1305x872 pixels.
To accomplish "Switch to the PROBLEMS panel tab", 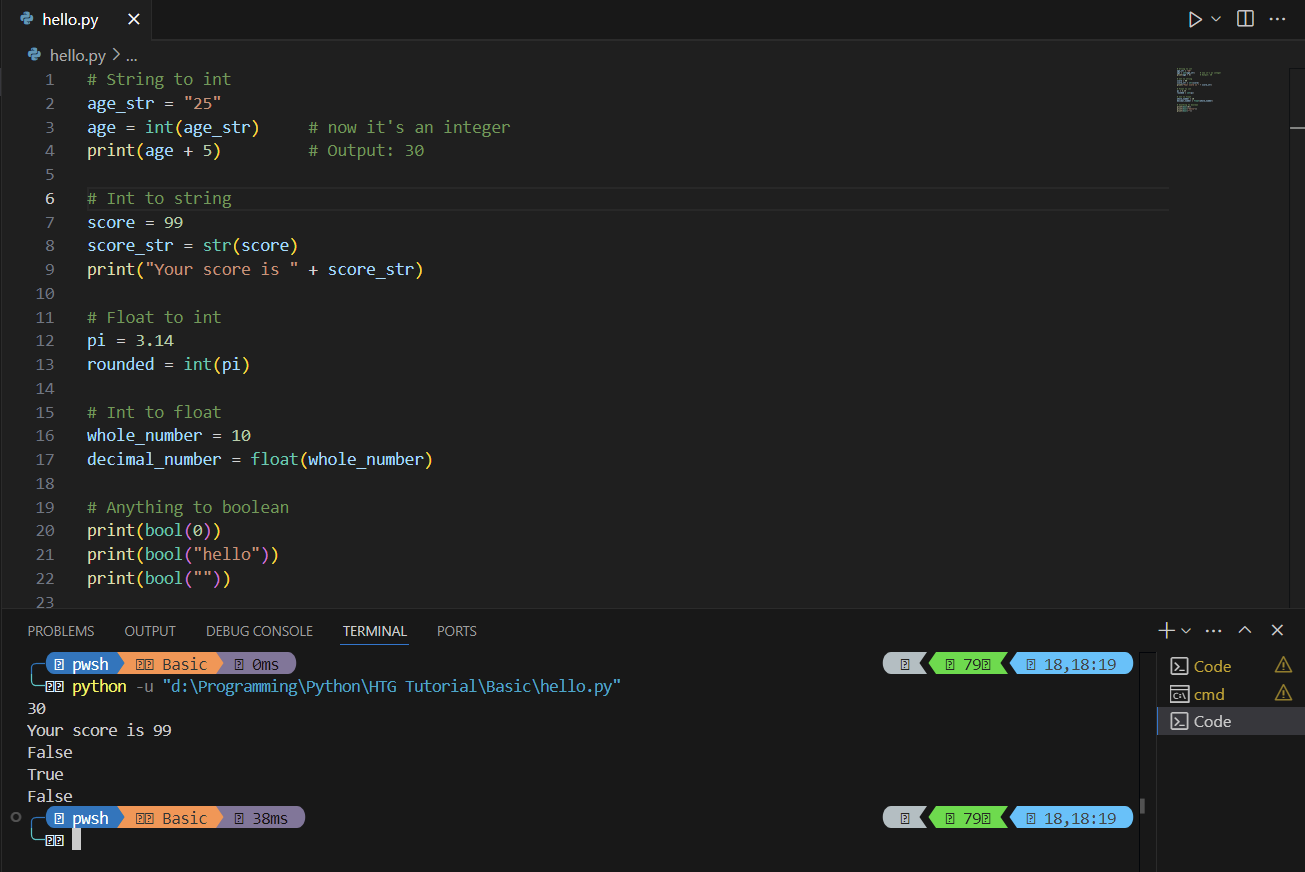I will pos(61,631).
